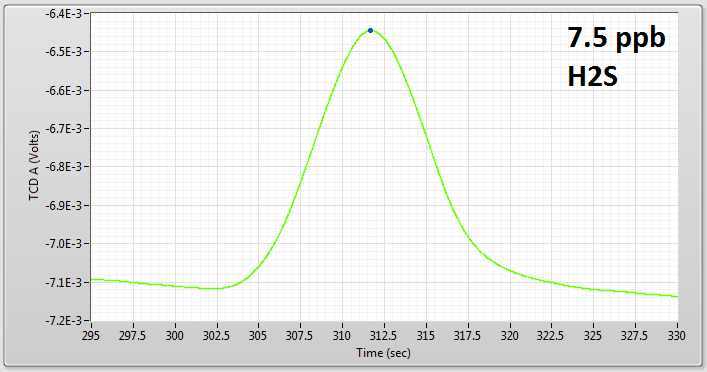The width and height of the screenshot is (707, 372).
Task: Click the -7.2E-3 y-axis minimum value
Action: (63, 321)
